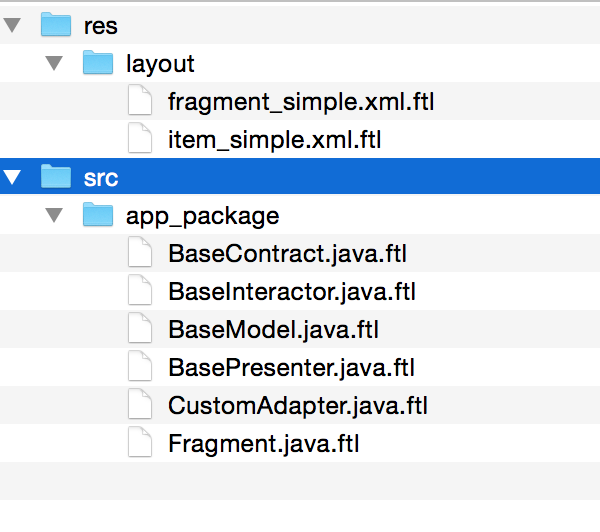The width and height of the screenshot is (600, 532).
Task: Collapse the layout folder disclosure triangle
Action: 56,63
